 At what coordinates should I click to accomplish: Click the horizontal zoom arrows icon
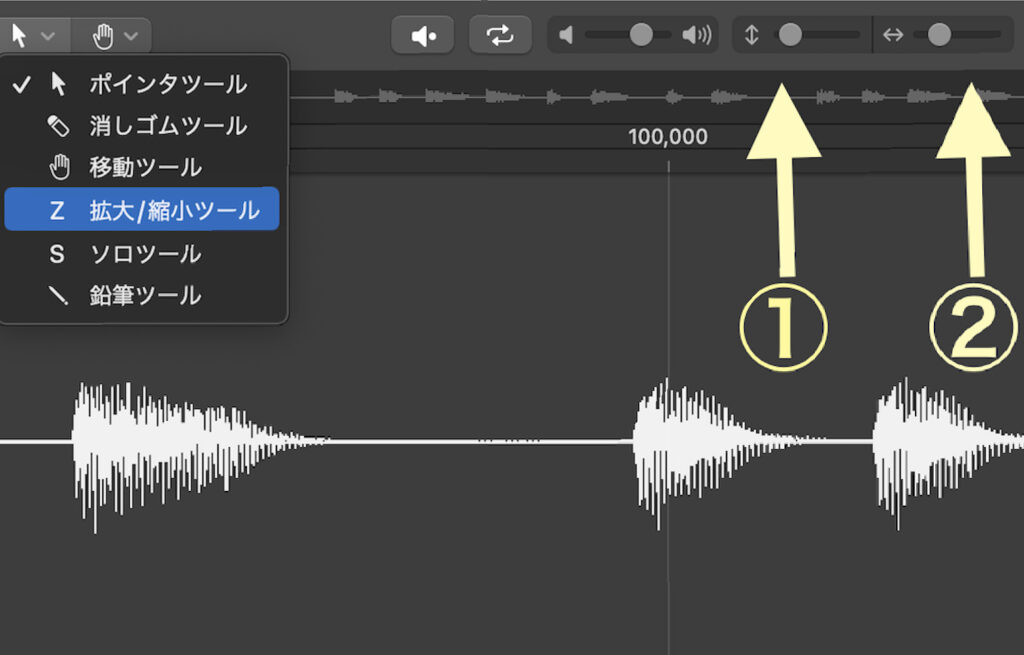pos(893,36)
